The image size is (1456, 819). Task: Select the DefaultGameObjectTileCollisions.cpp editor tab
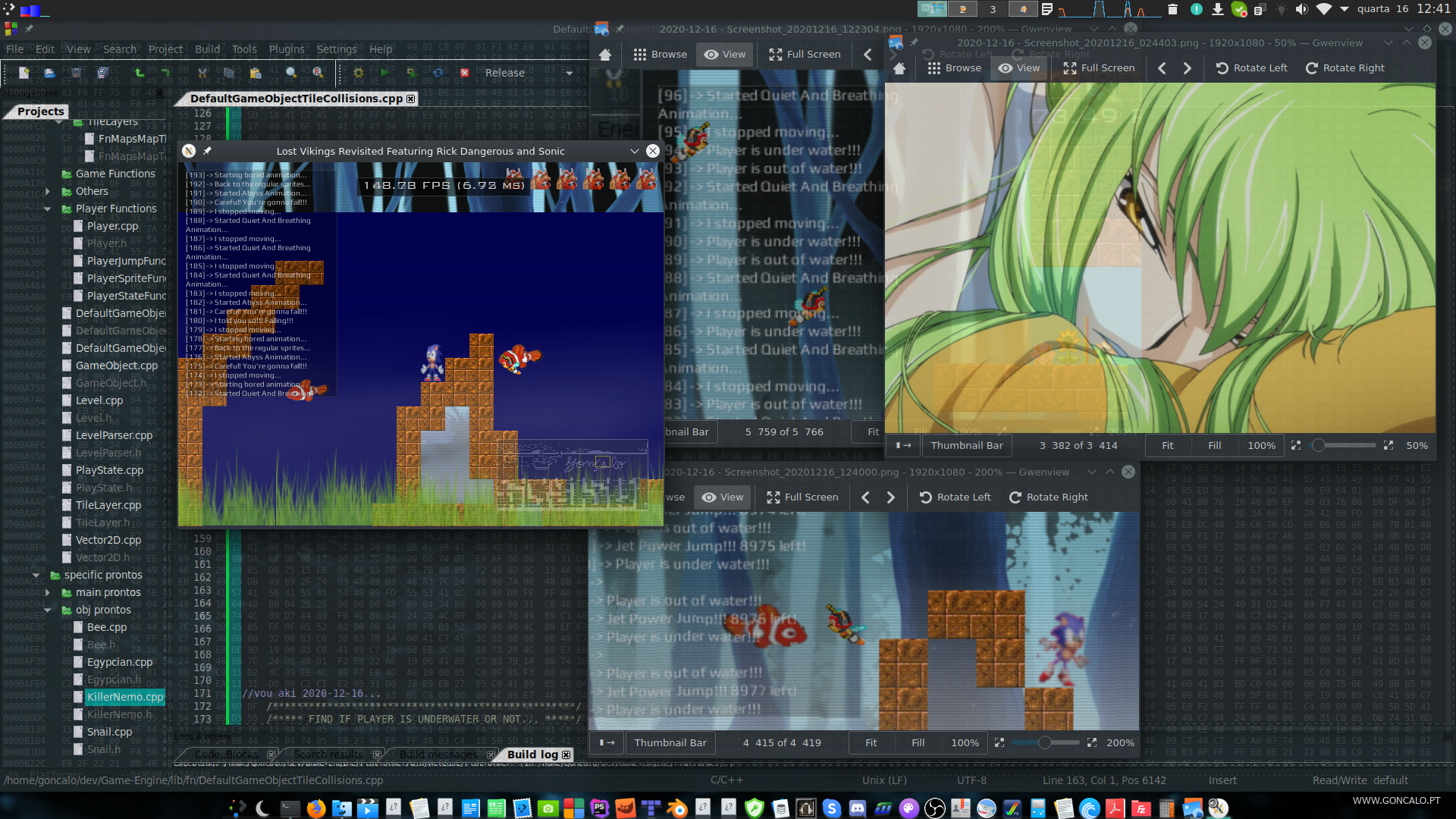pos(297,99)
